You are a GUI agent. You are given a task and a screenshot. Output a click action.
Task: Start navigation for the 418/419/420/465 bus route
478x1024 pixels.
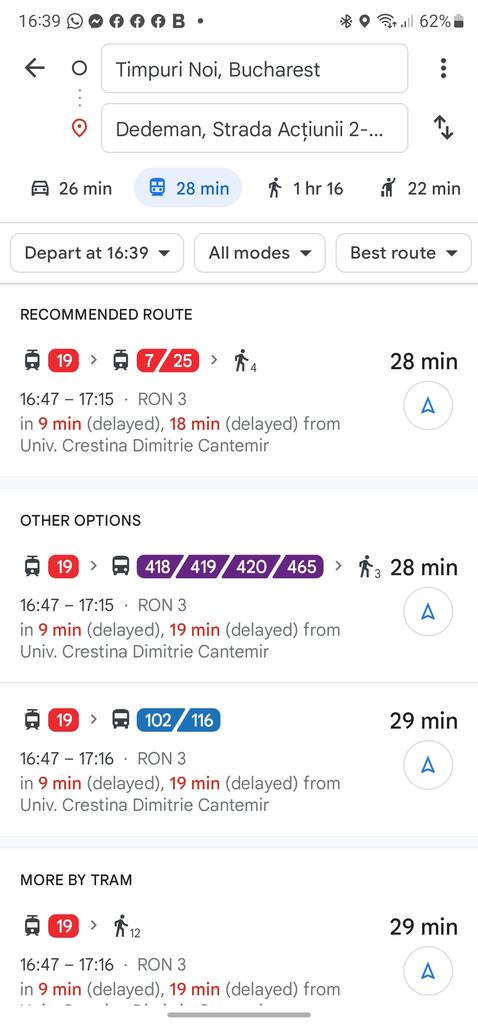[x=428, y=612]
